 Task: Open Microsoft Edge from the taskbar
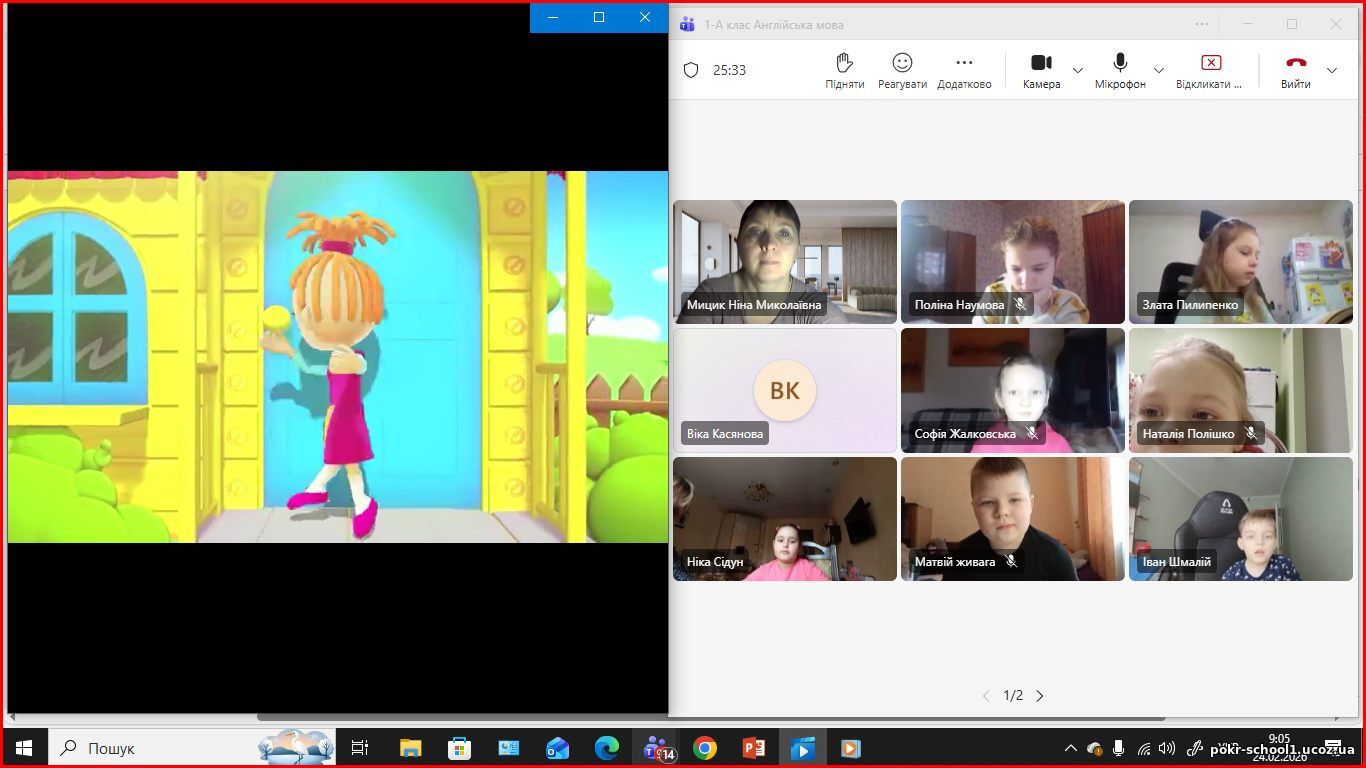[x=607, y=748]
